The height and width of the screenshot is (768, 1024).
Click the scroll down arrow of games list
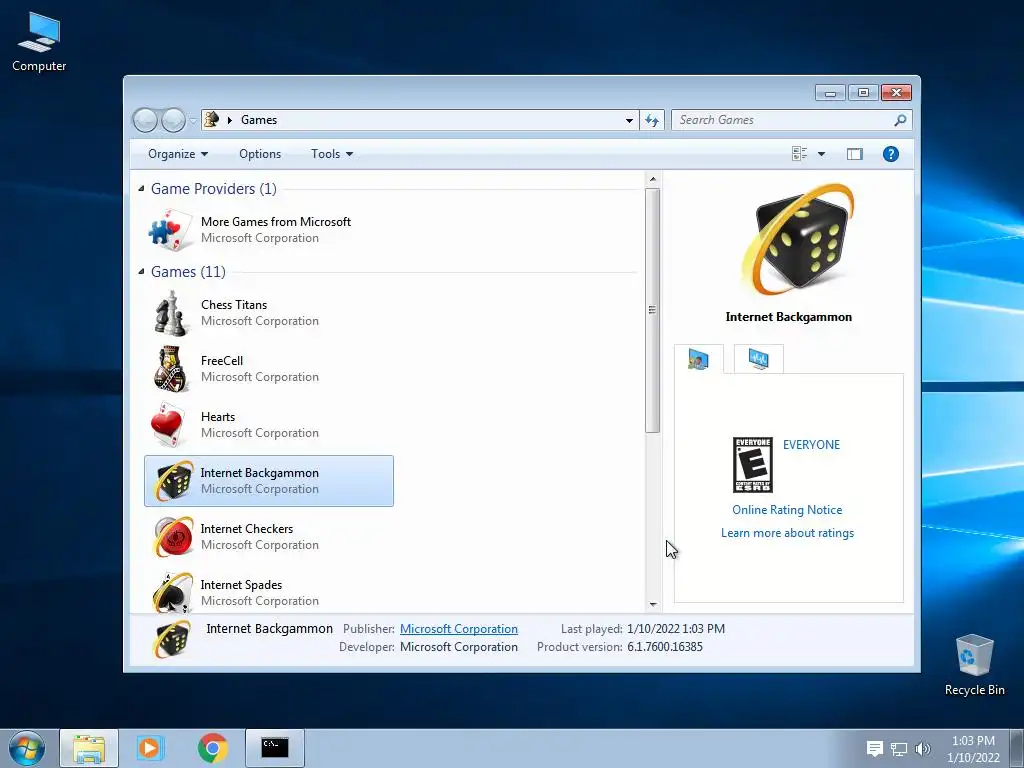click(x=652, y=605)
